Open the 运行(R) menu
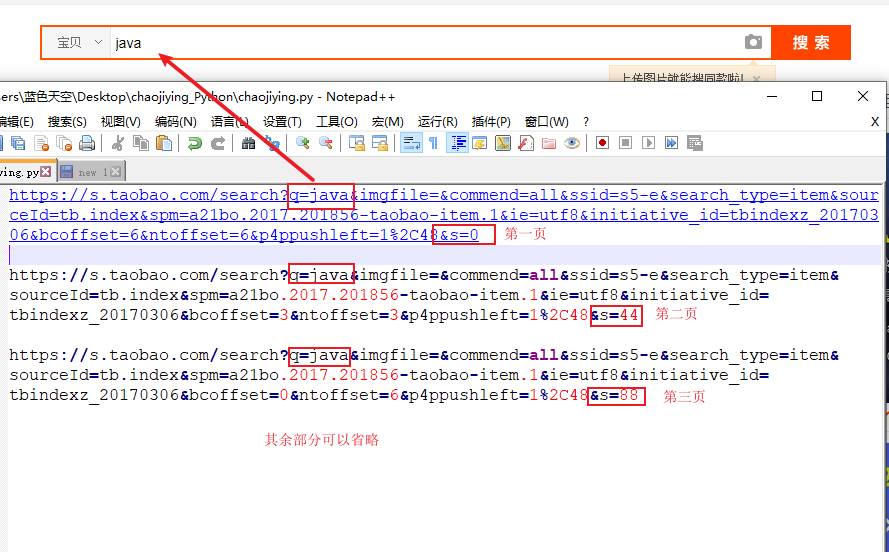The height and width of the screenshot is (552, 889). (438, 122)
